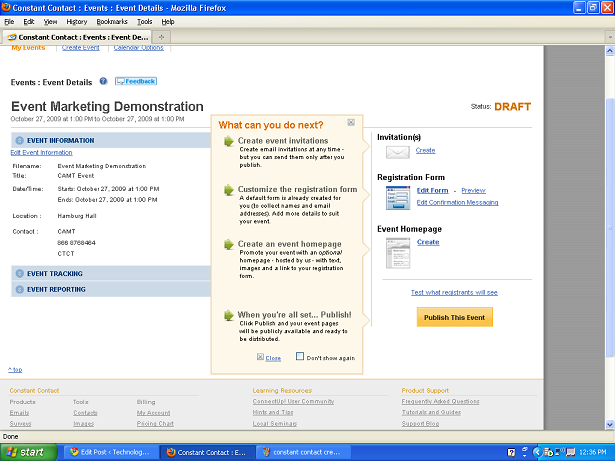
Task: Click the help tray icon in taskbar
Action: point(511,452)
